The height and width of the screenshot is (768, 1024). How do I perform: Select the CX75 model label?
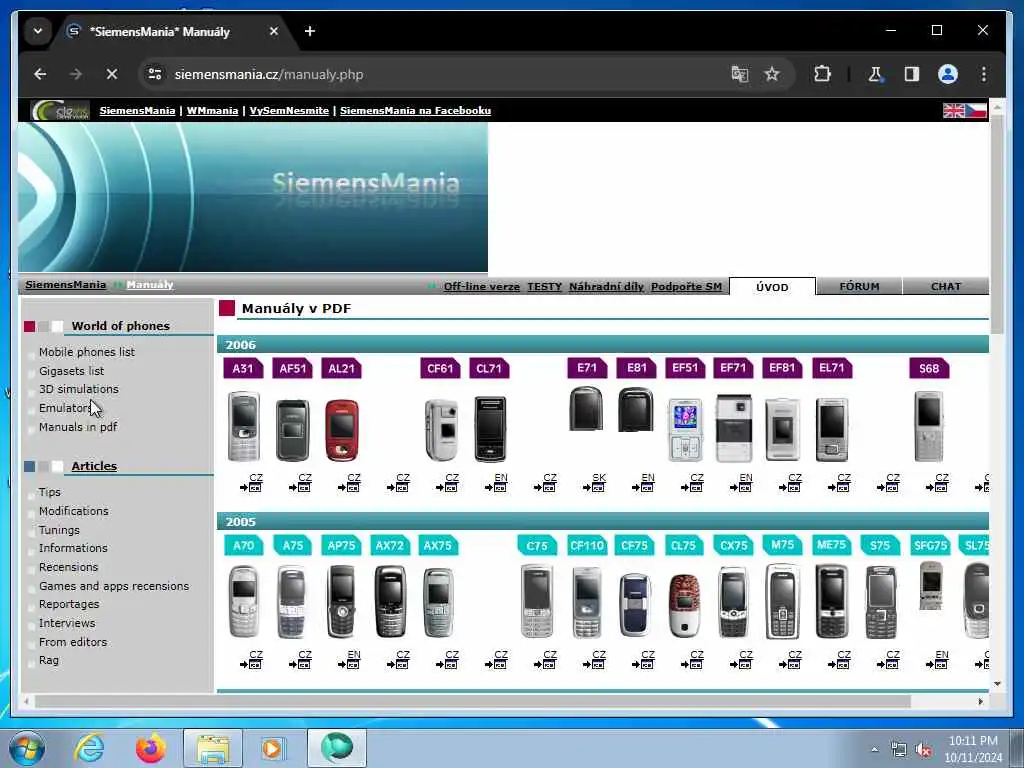point(733,545)
